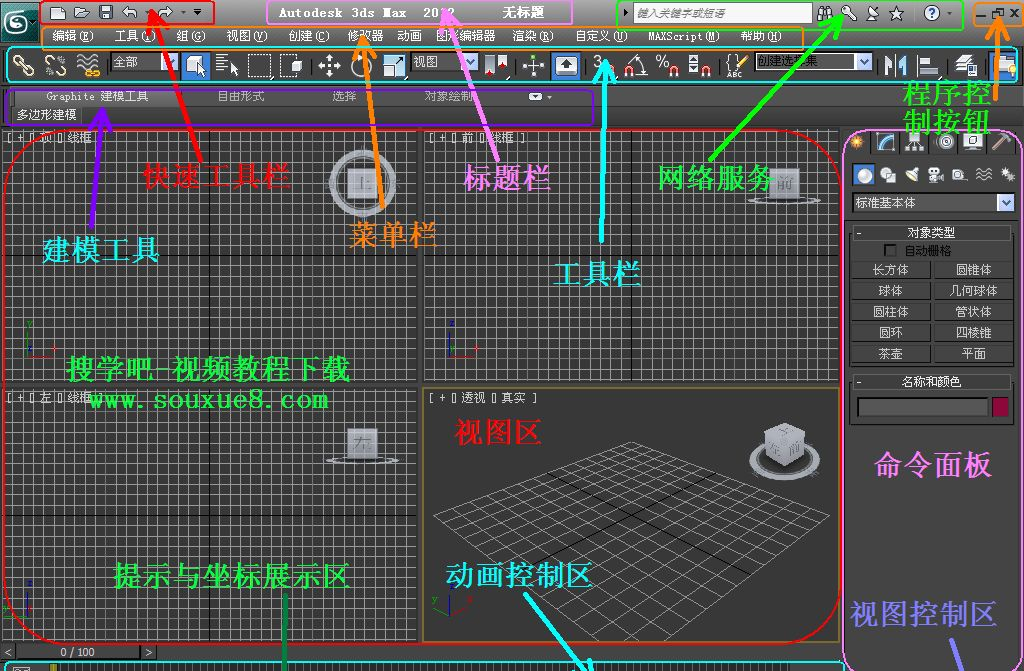Open Edit Named Selection Sets tool
This screenshot has width=1024, height=671.
(736, 65)
